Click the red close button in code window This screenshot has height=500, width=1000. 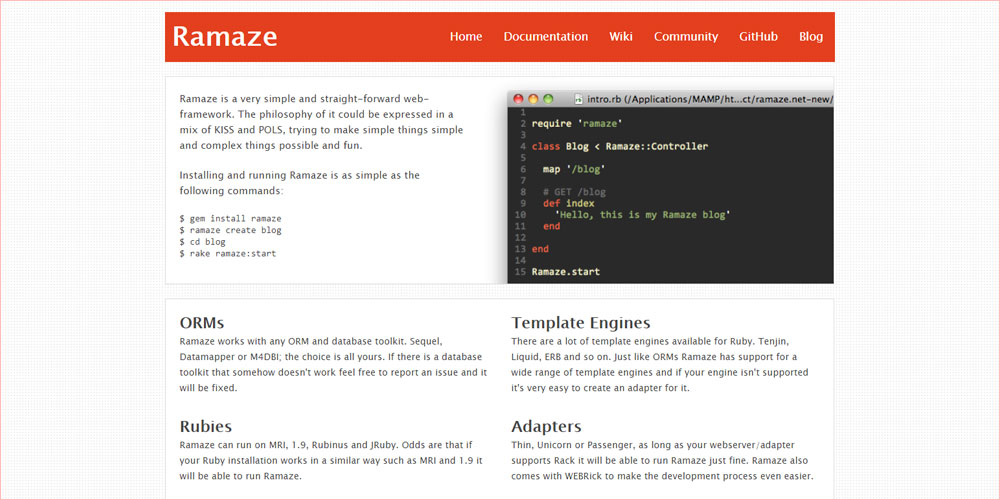[x=518, y=99]
